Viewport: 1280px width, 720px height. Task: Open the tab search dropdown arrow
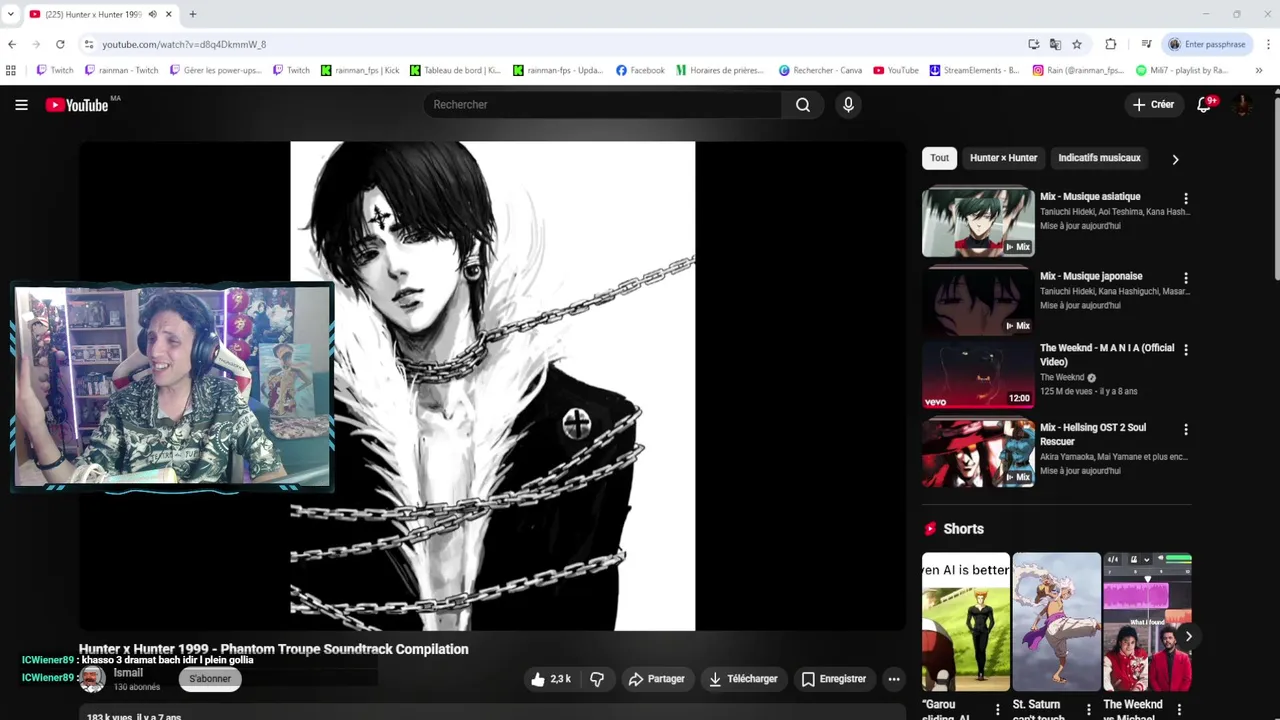11,14
